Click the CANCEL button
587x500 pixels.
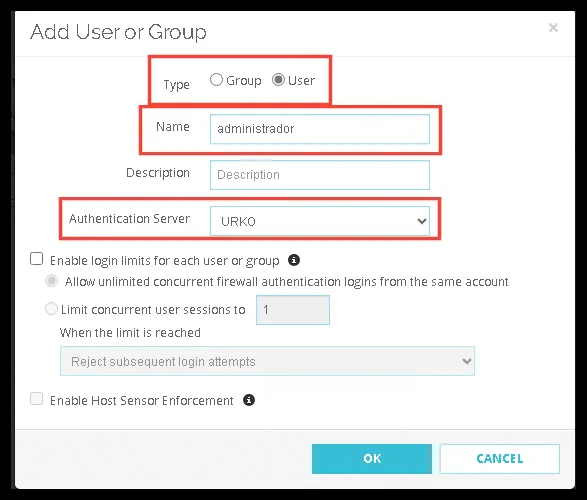[x=500, y=459]
